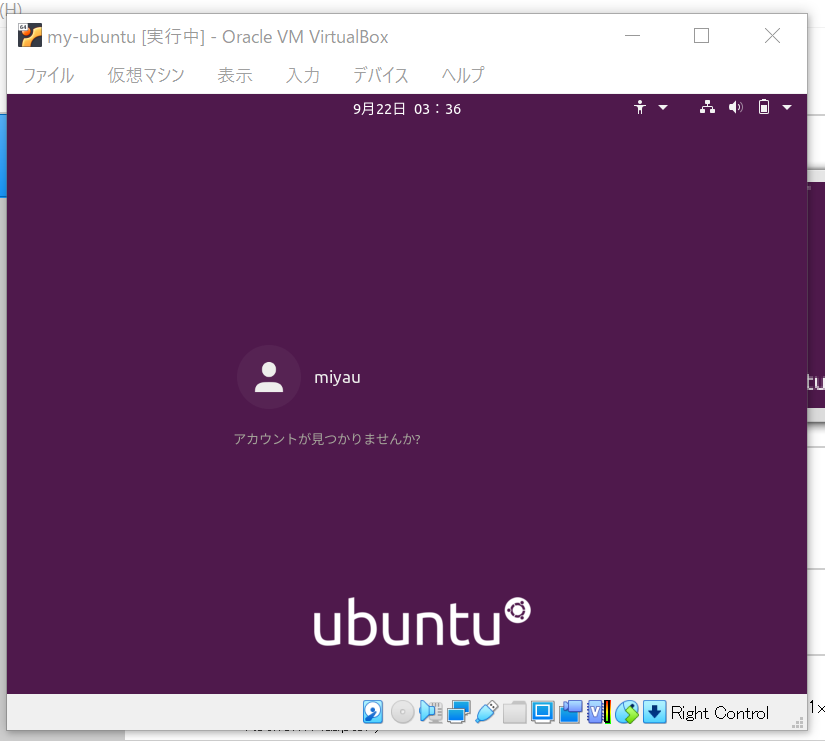The image size is (825, 741).
Task: Open the デバイス menu
Action: [x=380, y=75]
